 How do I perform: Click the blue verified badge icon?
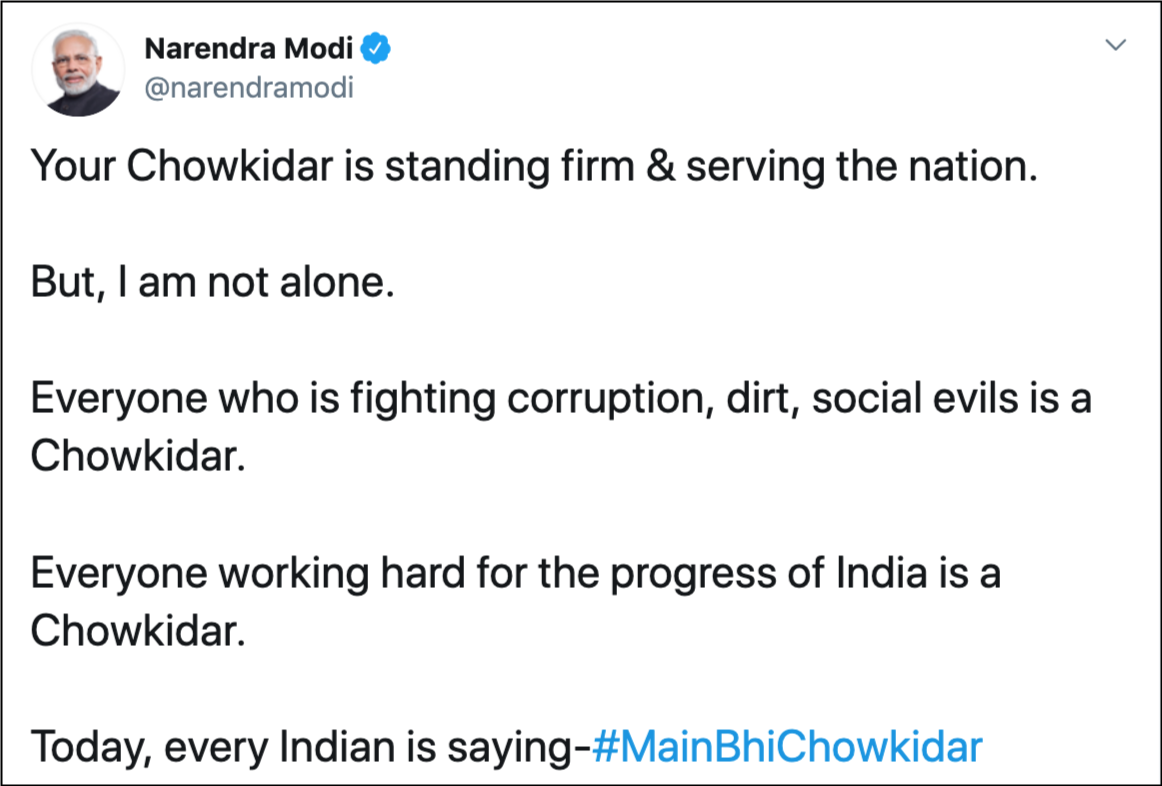376,49
